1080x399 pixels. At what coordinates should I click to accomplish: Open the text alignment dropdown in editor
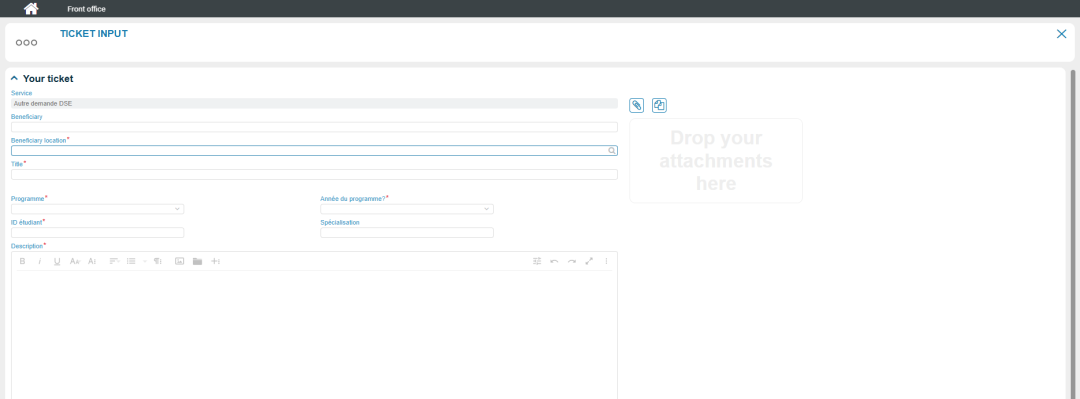(114, 261)
